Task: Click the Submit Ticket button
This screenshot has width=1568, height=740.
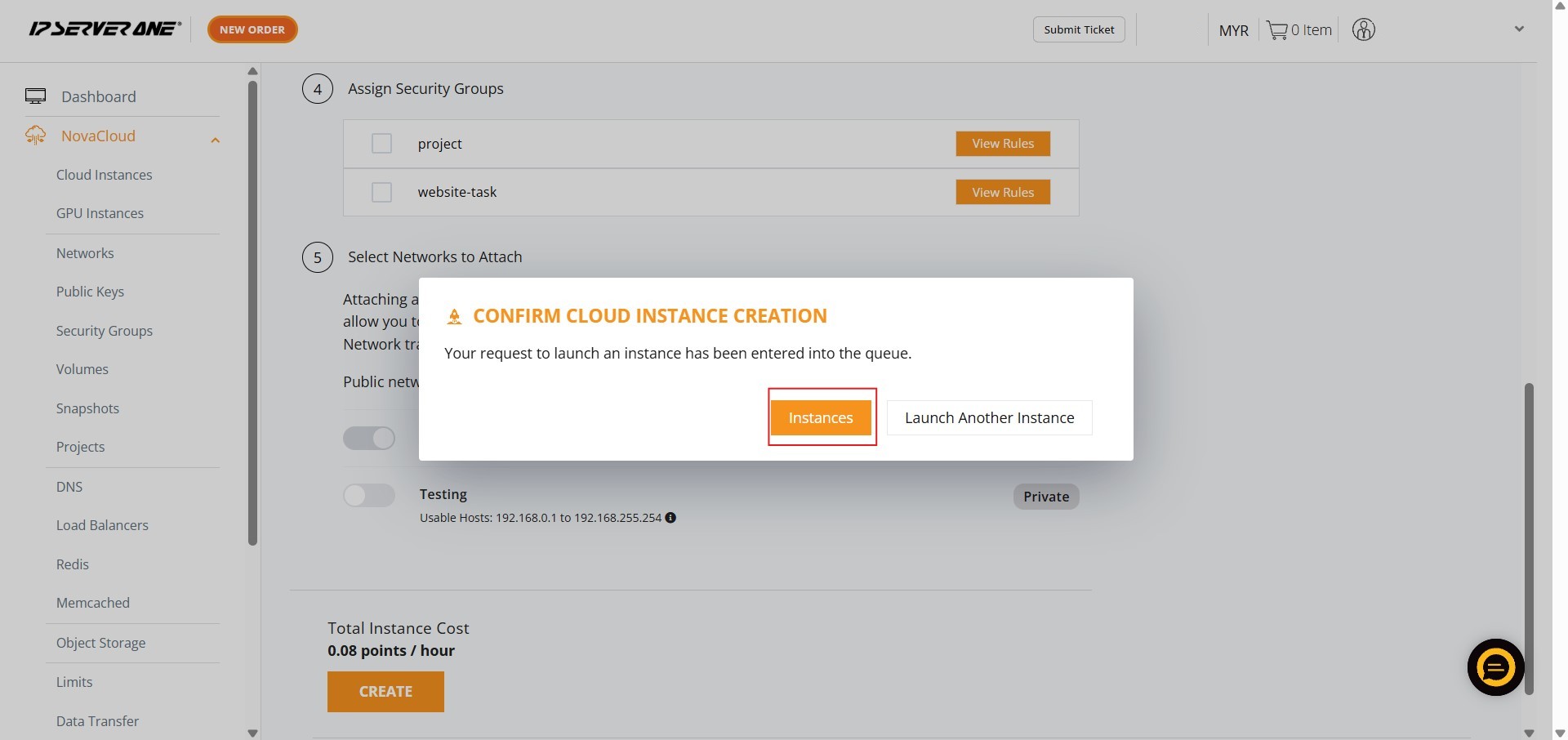Action: click(x=1079, y=29)
